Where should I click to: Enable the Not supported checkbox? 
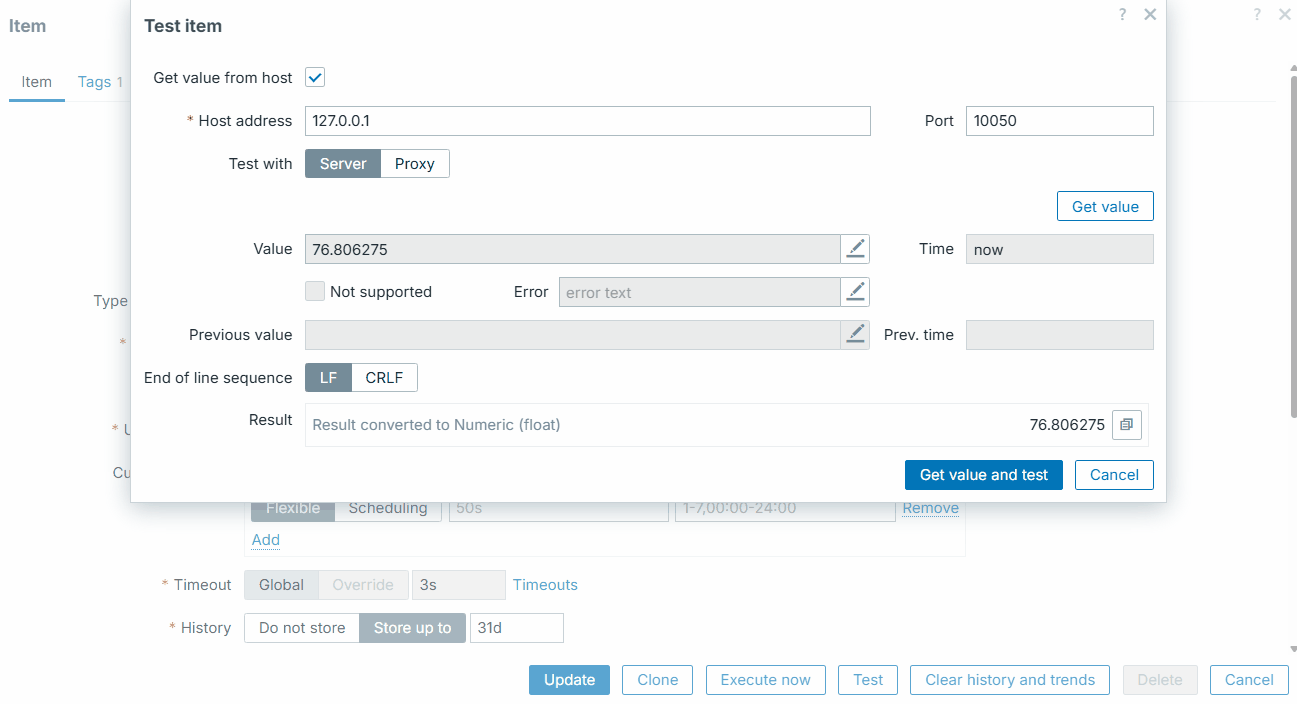pos(315,292)
